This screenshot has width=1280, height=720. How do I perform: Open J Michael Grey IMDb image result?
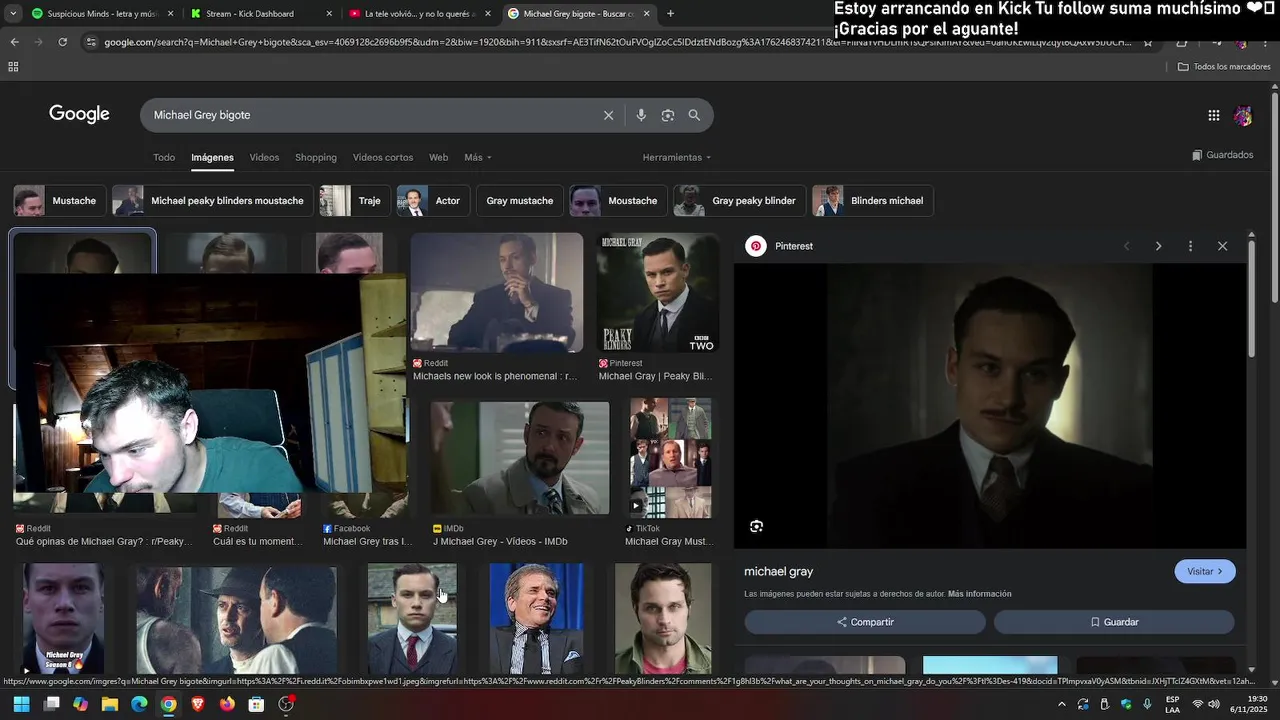[520, 458]
